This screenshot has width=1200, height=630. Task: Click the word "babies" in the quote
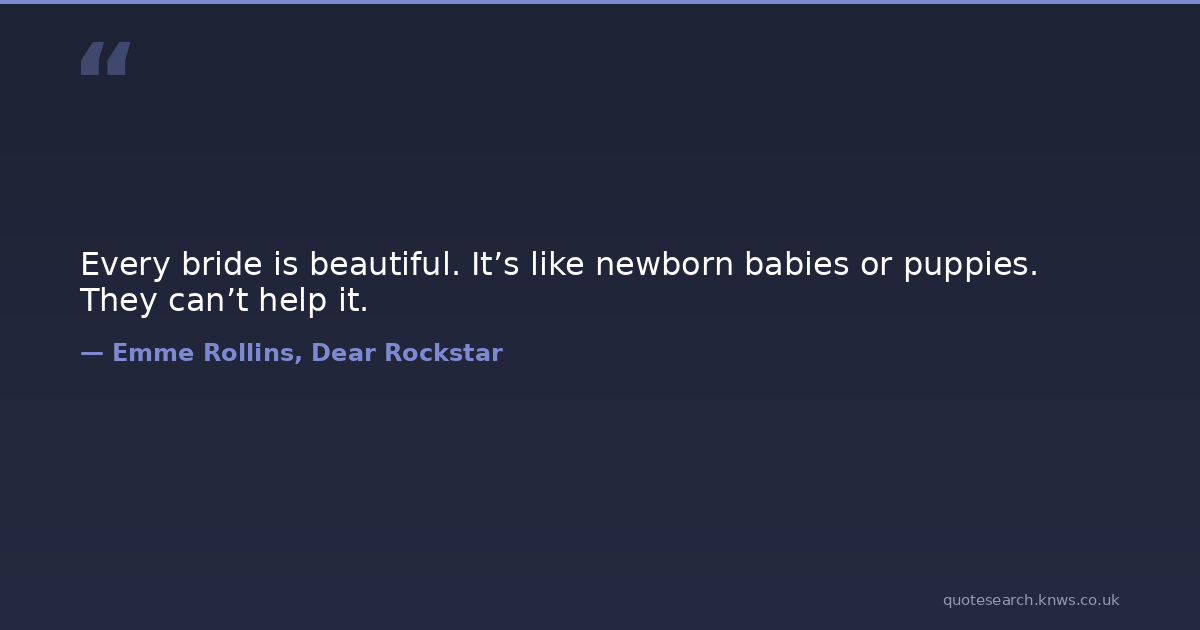tap(794, 265)
